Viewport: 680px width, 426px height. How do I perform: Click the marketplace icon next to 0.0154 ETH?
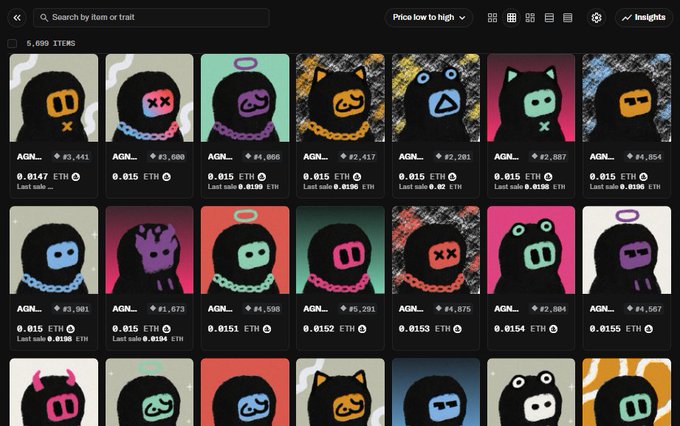coord(553,329)
